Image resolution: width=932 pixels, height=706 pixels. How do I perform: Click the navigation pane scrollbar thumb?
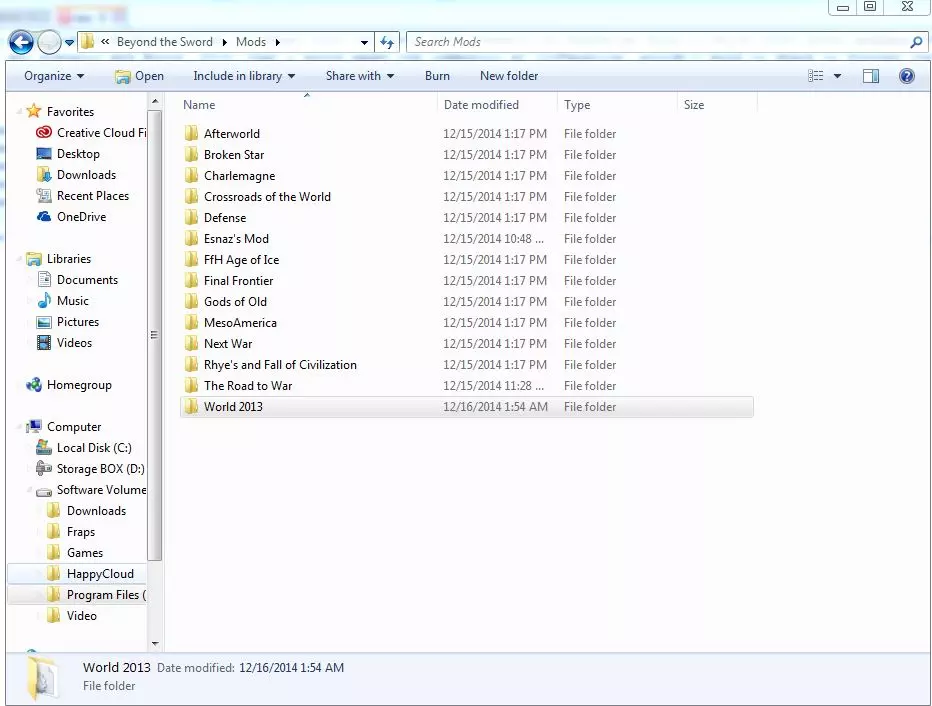click(x=155, y=335)
